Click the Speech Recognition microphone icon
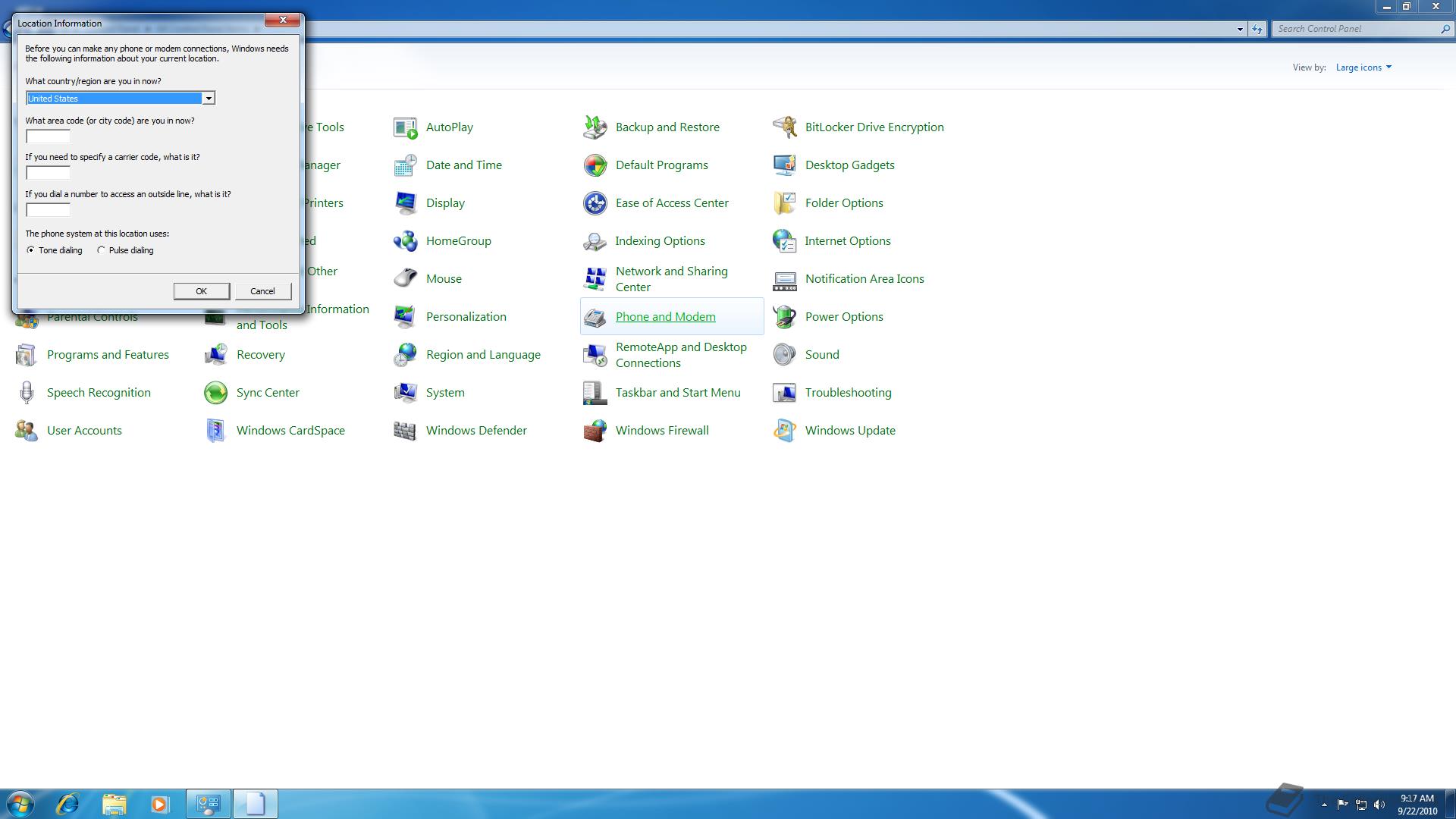This screenshot has width=1456, height=819. click(x=26, y=393)
